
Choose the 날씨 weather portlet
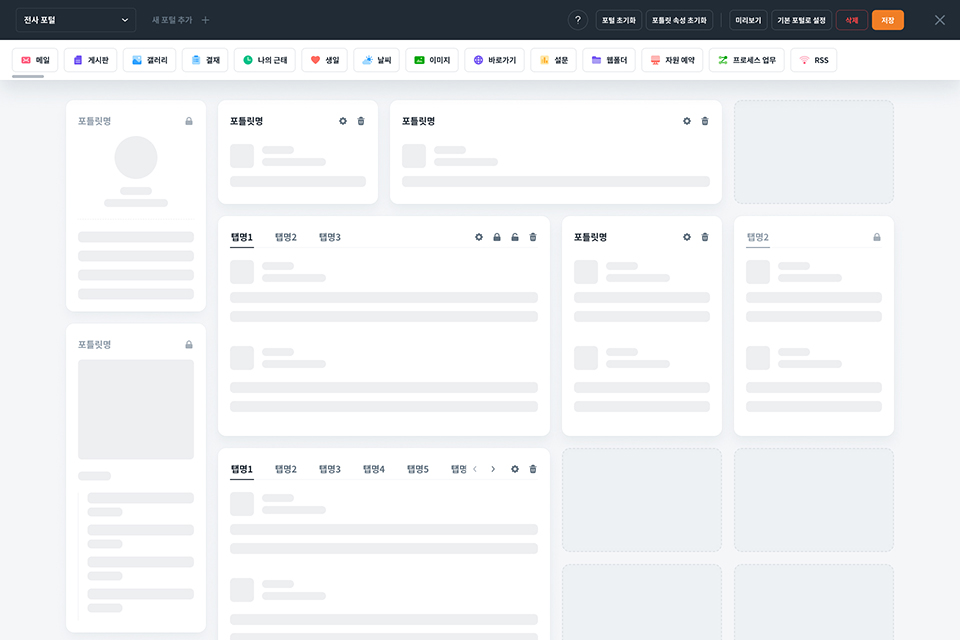coord(377,60)
